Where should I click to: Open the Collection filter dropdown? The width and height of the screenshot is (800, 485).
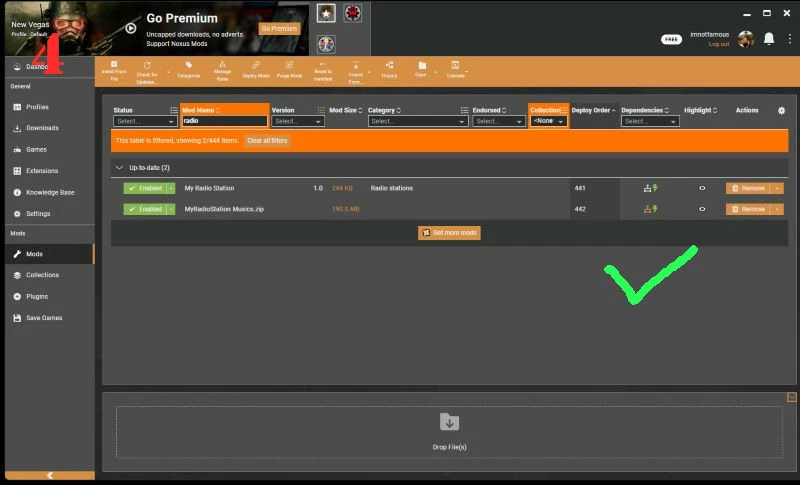[x=548, y=121]
